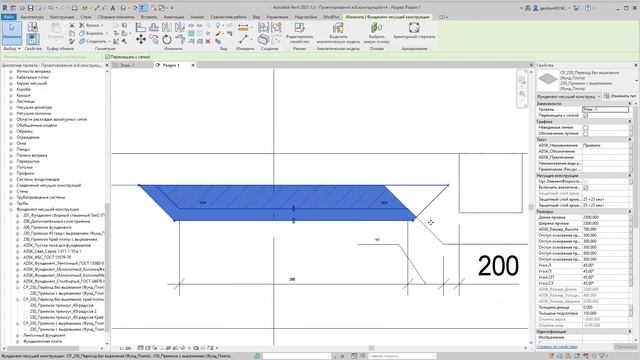Toggle the 'Невидимые линии' checkbox

click(585, 127)
